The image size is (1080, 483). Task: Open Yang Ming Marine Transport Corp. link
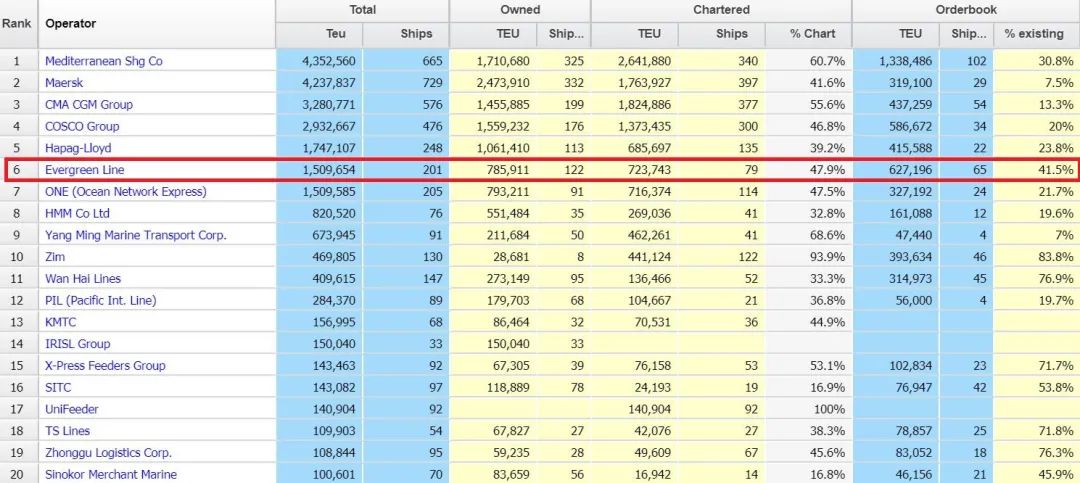[135, 235]
